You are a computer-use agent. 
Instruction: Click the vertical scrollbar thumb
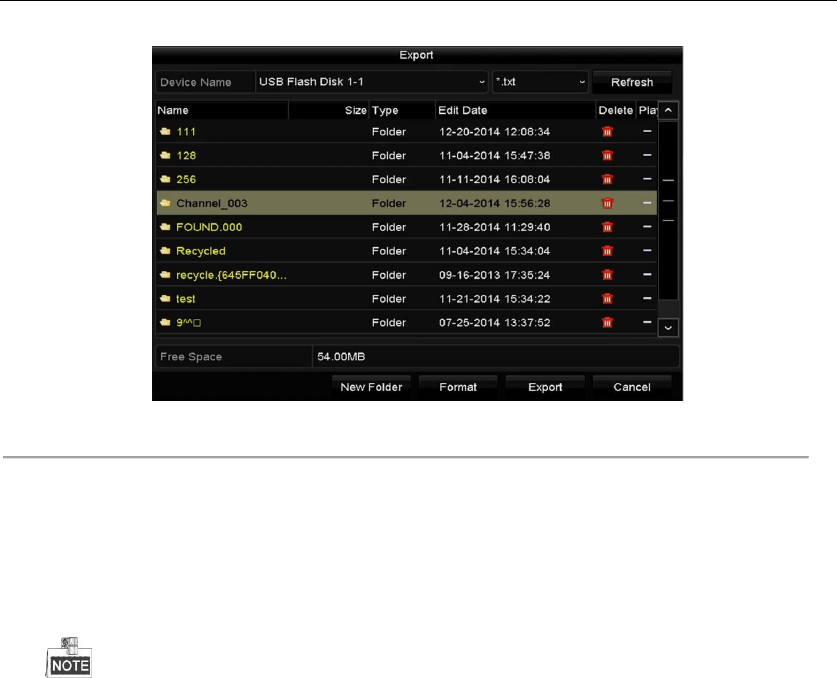coord(668,210)
